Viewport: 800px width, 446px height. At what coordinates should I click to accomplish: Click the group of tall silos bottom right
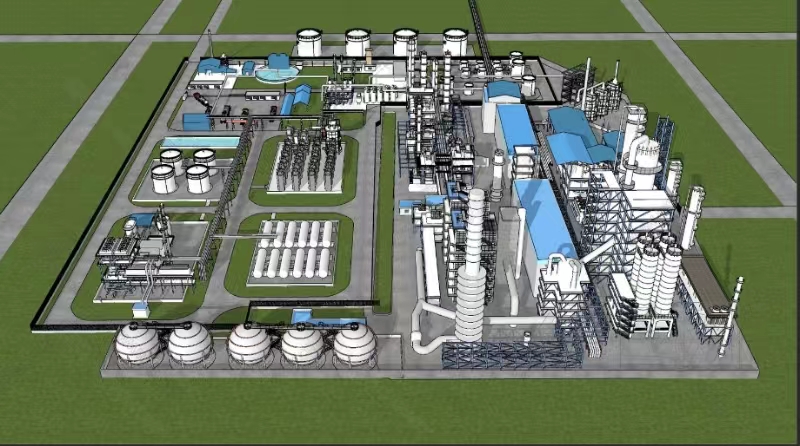click(x=655, y=270)
